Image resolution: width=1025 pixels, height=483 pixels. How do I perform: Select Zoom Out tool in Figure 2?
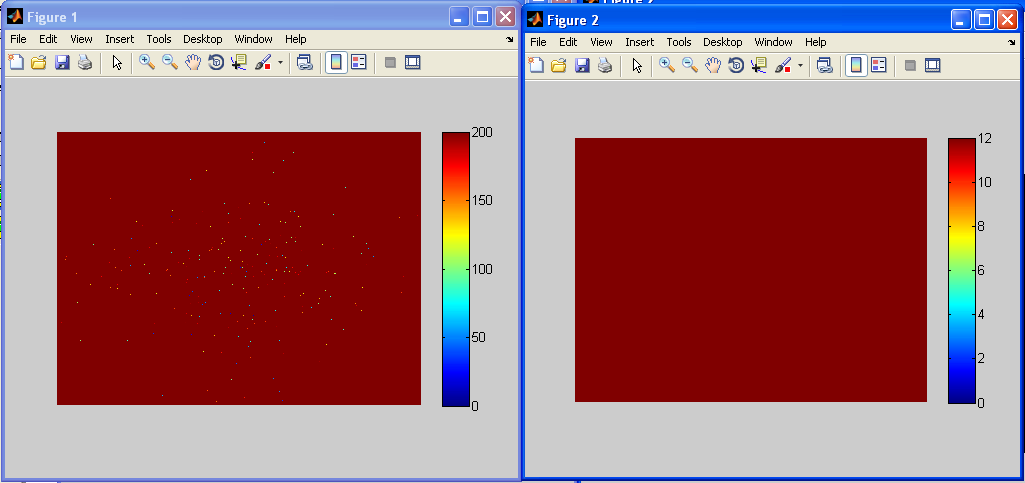pyautogui.click(x=690, y=65)
